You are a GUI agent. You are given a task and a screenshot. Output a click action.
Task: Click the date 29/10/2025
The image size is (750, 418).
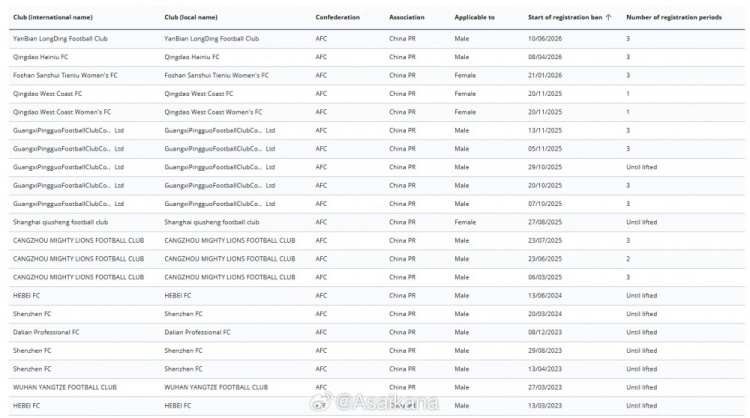coord(545,167)
